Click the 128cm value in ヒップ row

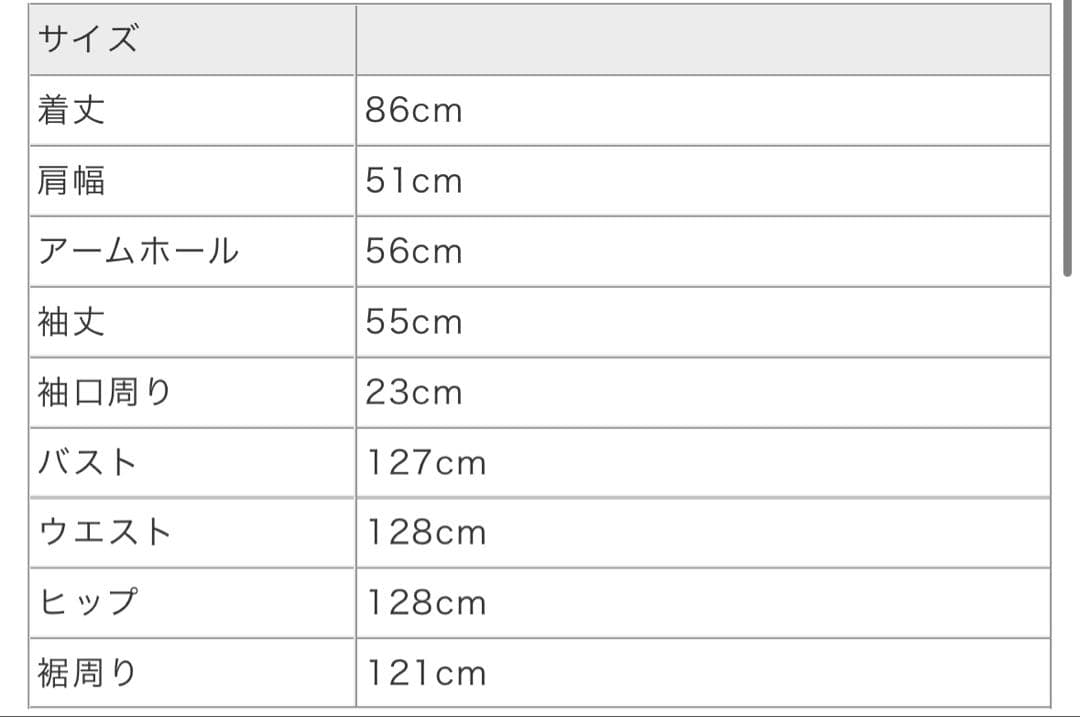click(426, 603)
